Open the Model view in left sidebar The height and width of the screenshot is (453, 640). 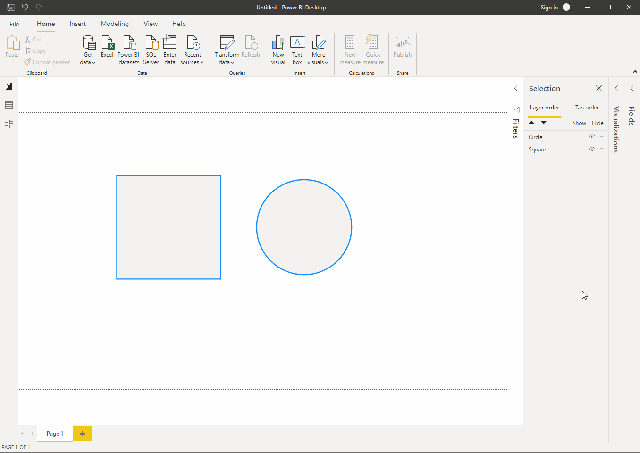click(x=9, y=123)
